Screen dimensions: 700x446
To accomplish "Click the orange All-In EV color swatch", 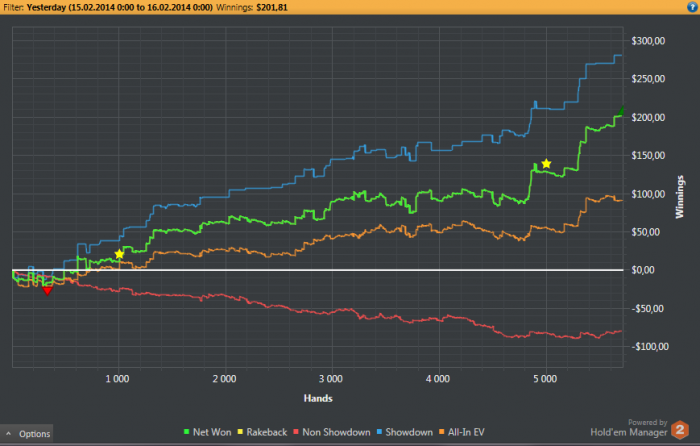I will pos(442,432).
